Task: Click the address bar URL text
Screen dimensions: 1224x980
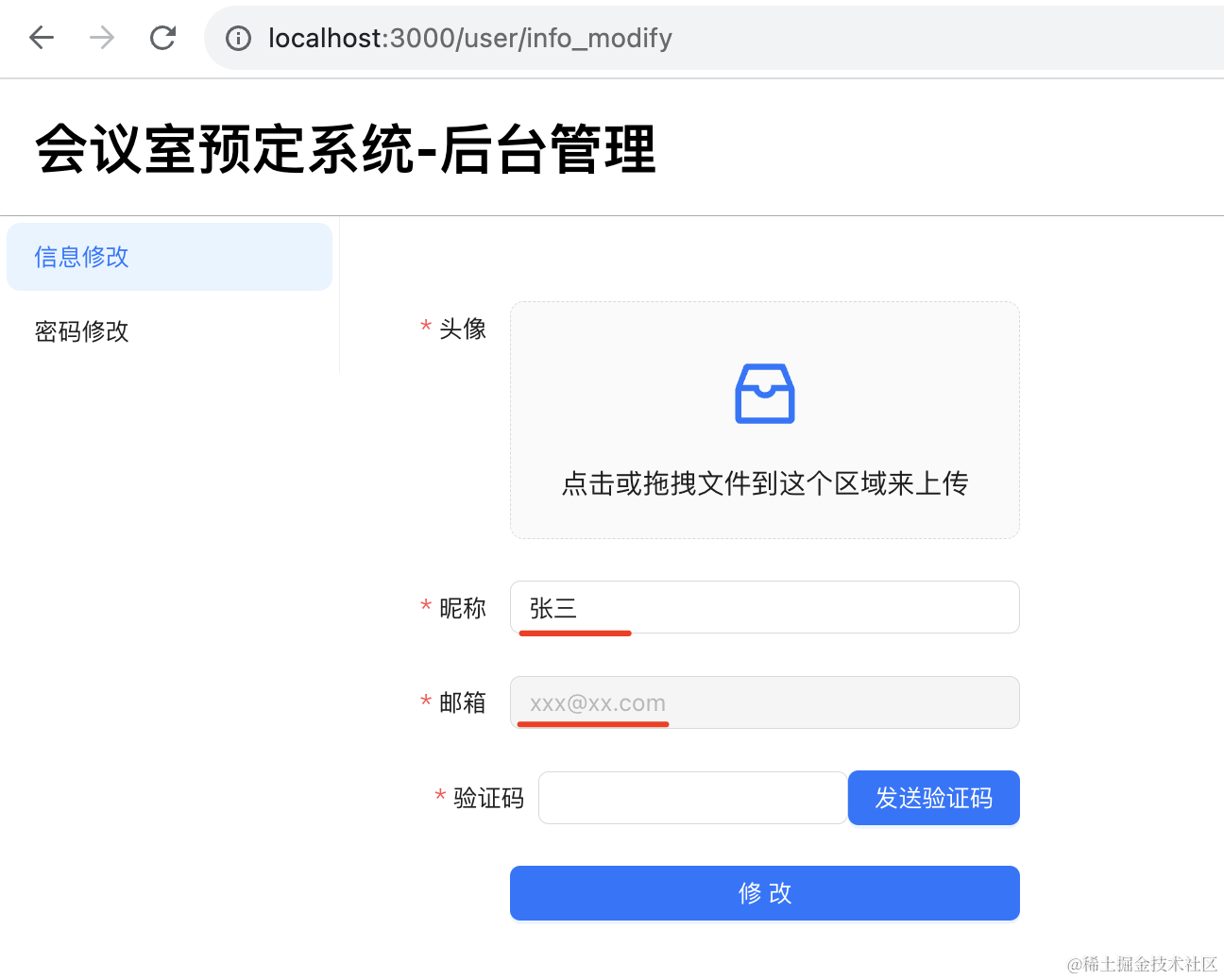Action: (469, 38)
